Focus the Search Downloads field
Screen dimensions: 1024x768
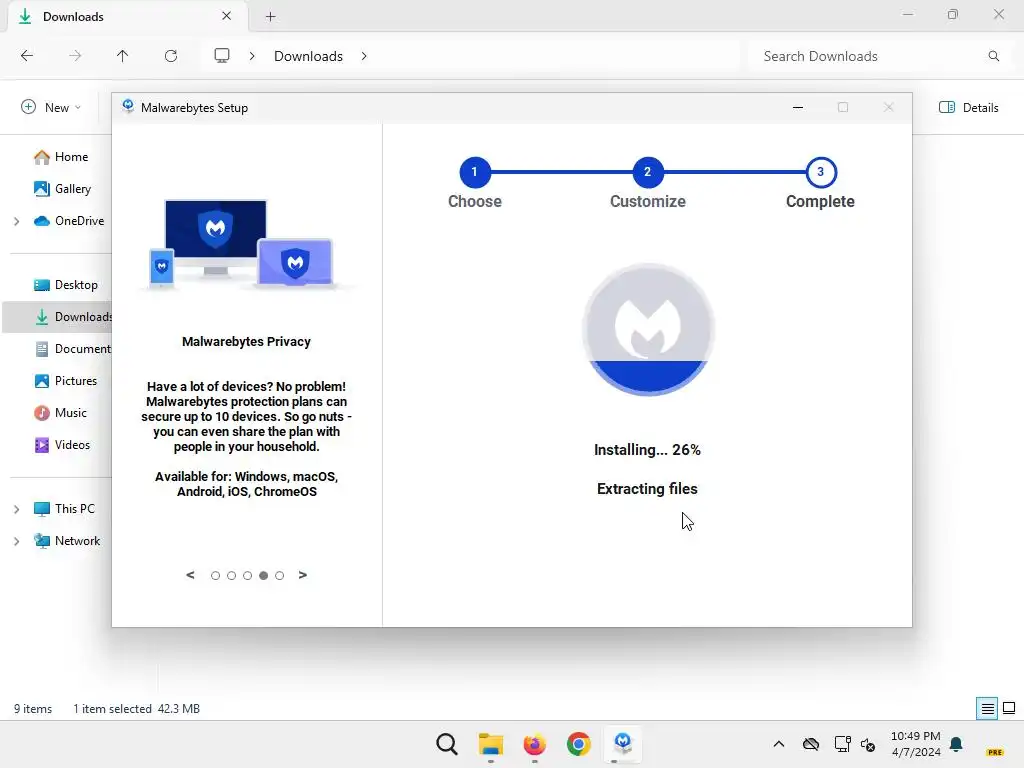coord(877,56)
